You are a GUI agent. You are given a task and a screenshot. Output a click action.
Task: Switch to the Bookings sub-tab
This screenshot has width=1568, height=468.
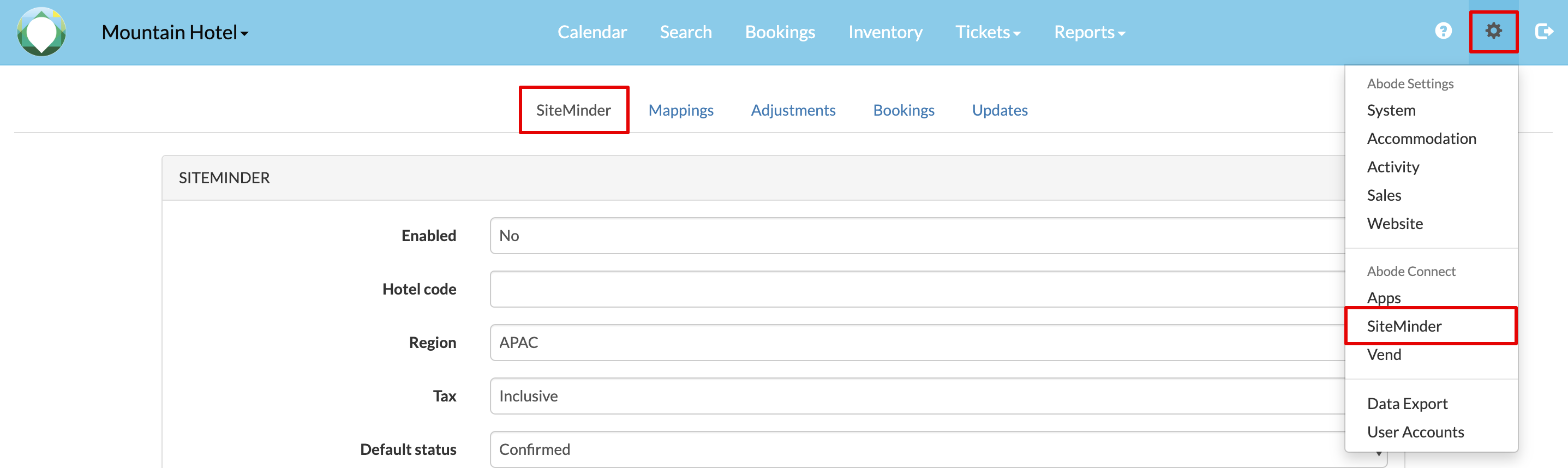903,110
